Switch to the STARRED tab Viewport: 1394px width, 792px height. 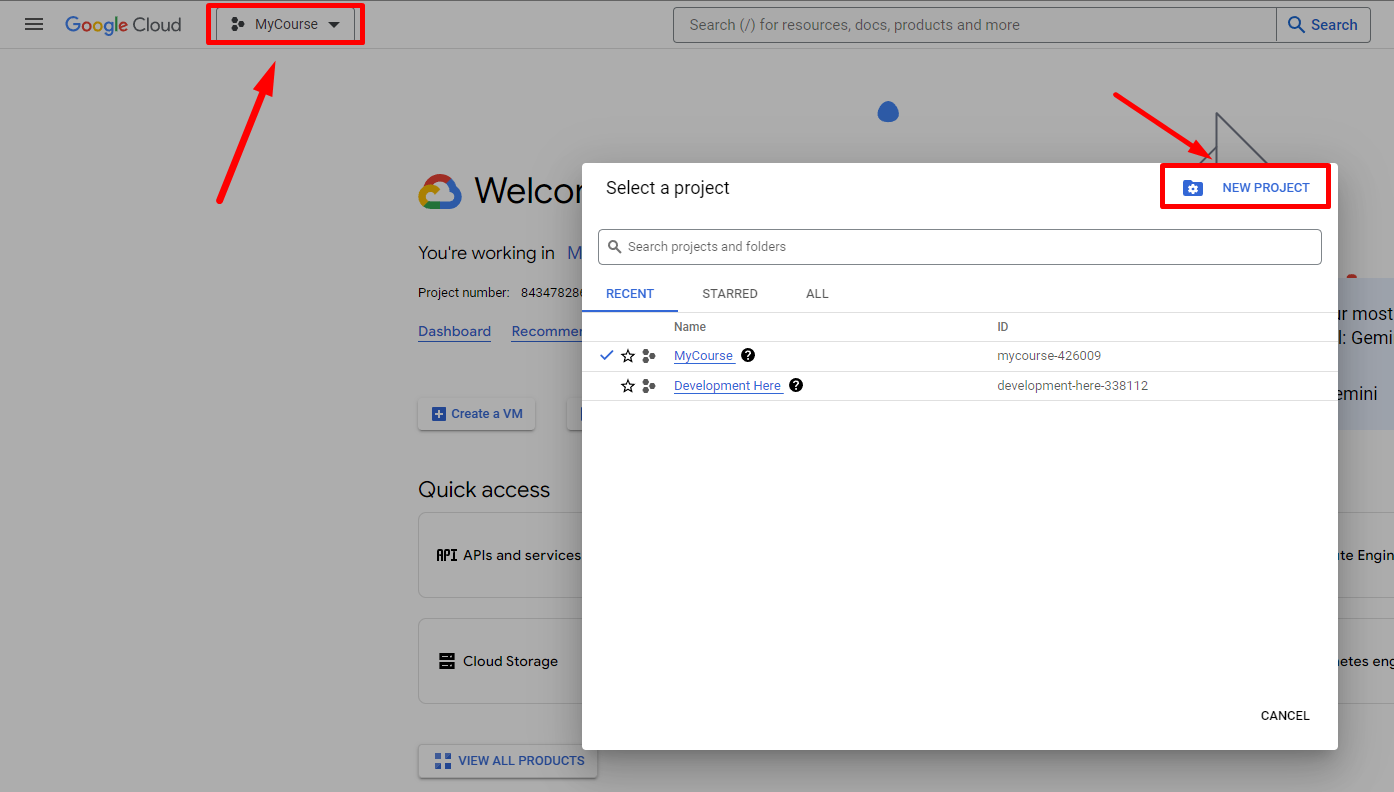tap(730, 294)
